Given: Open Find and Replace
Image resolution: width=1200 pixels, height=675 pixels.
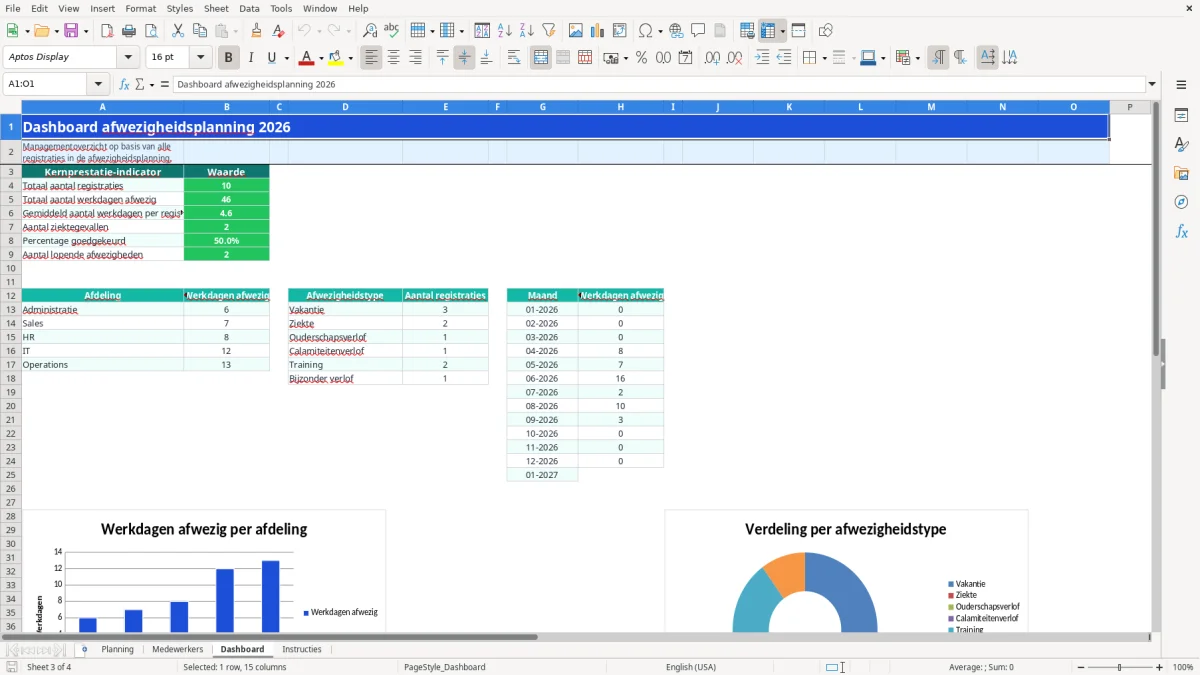Looking at the screenshot, I should tap(370, 31).
